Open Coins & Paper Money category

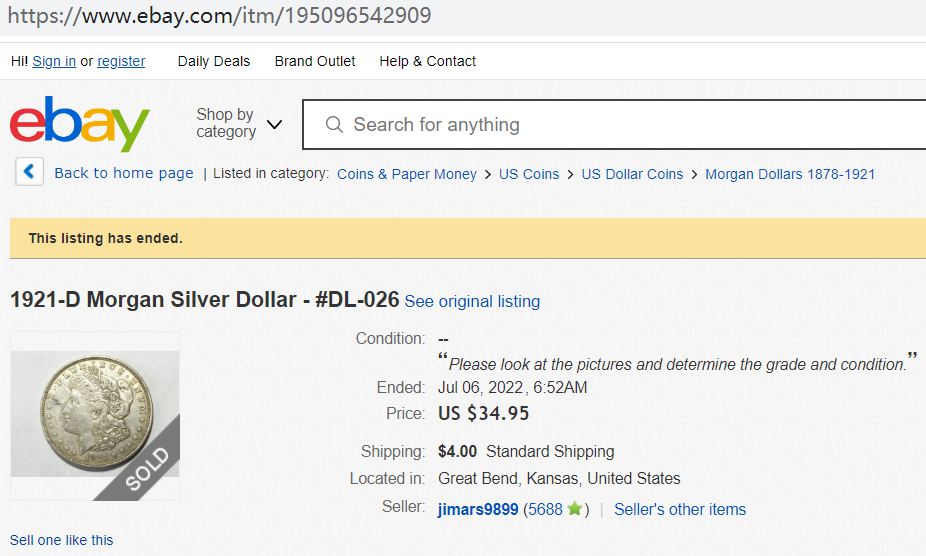(407, 174)
